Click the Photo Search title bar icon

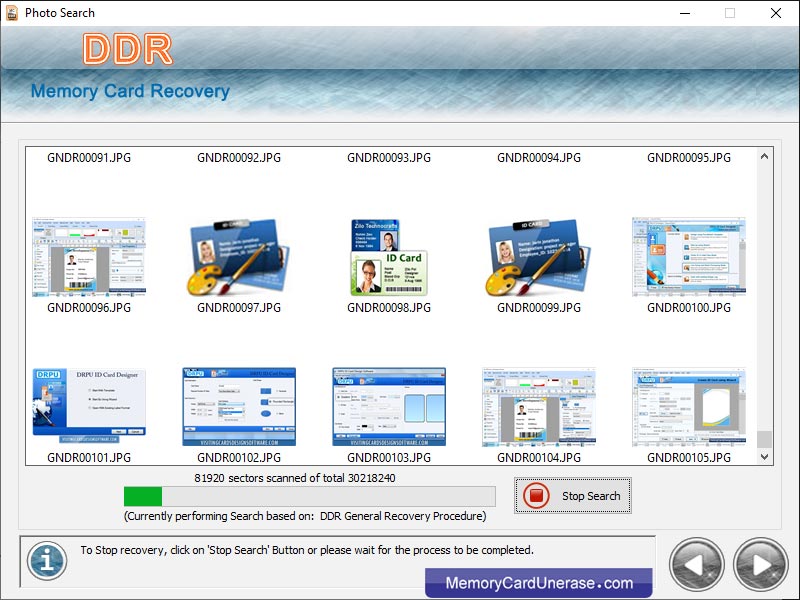11,12
